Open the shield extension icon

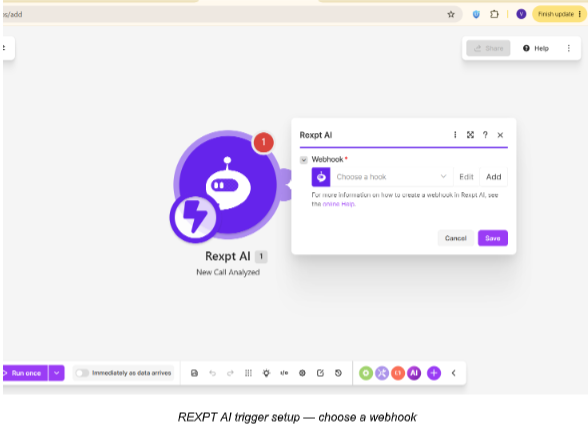pyautogui.click(x=476, y=14)
